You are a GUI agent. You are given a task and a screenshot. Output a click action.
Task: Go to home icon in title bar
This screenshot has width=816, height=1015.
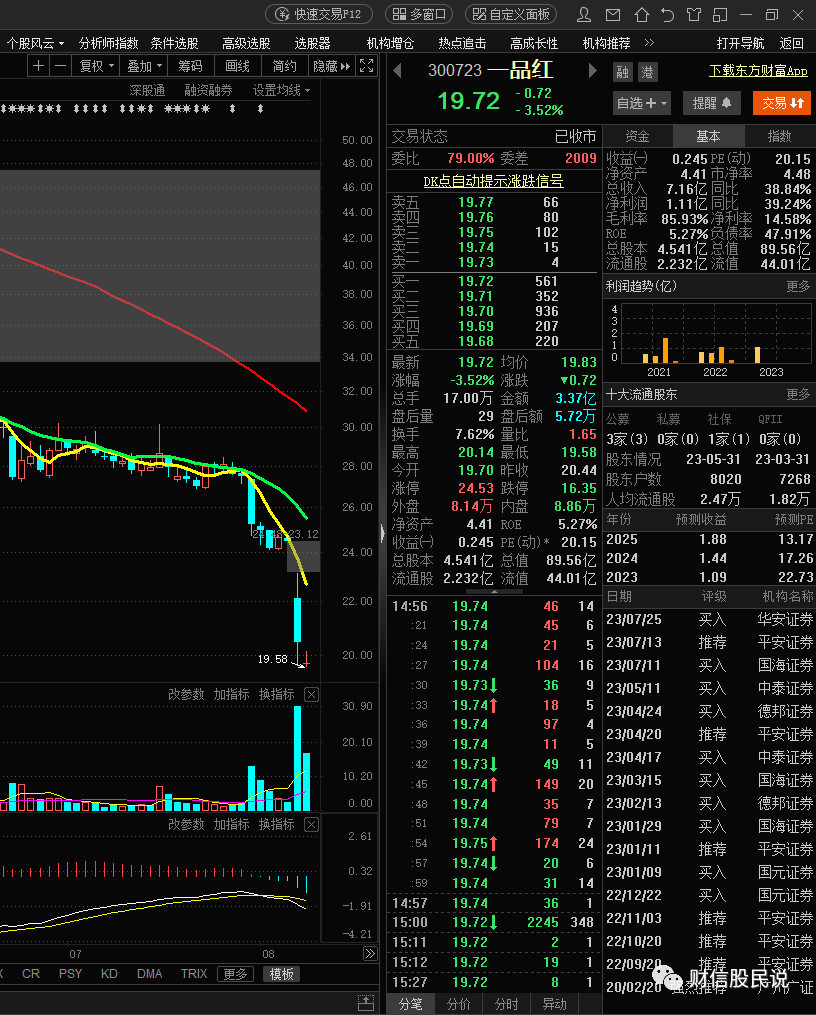click(x=641, y=14)
